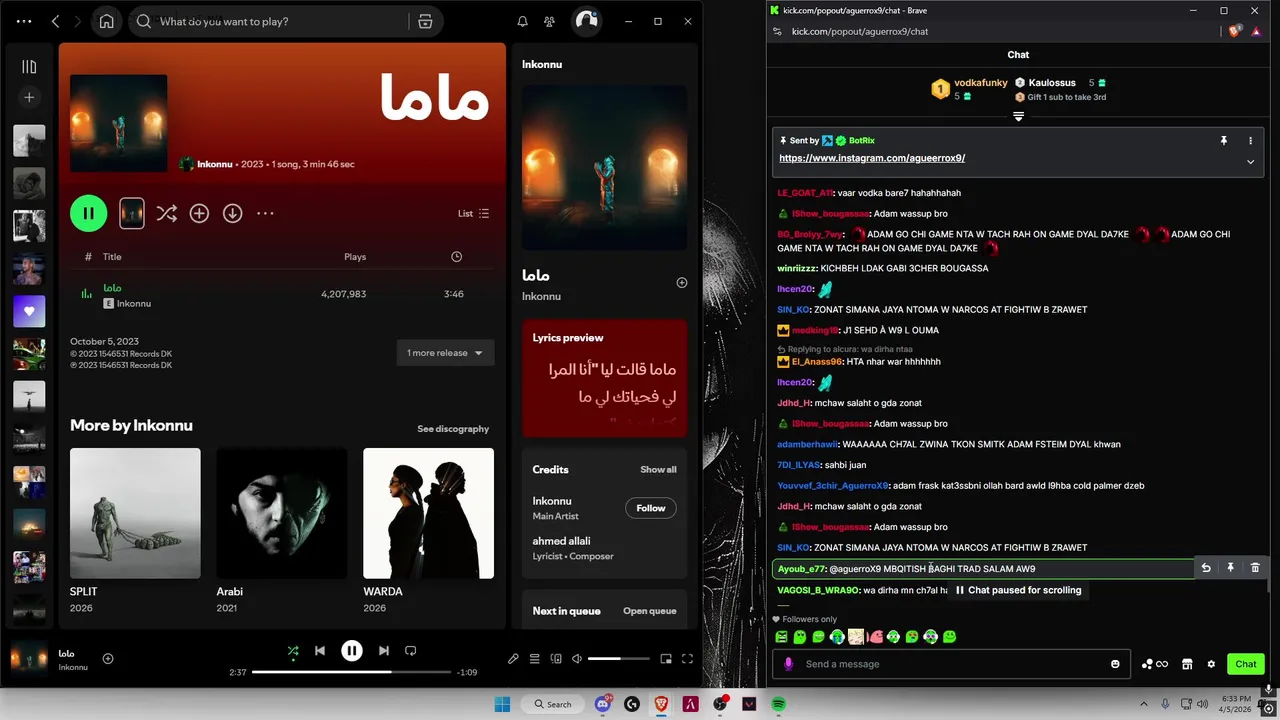1280x720 pixels.
Task: Create a playlist with the sidebar plus icon
Action: 29,97
